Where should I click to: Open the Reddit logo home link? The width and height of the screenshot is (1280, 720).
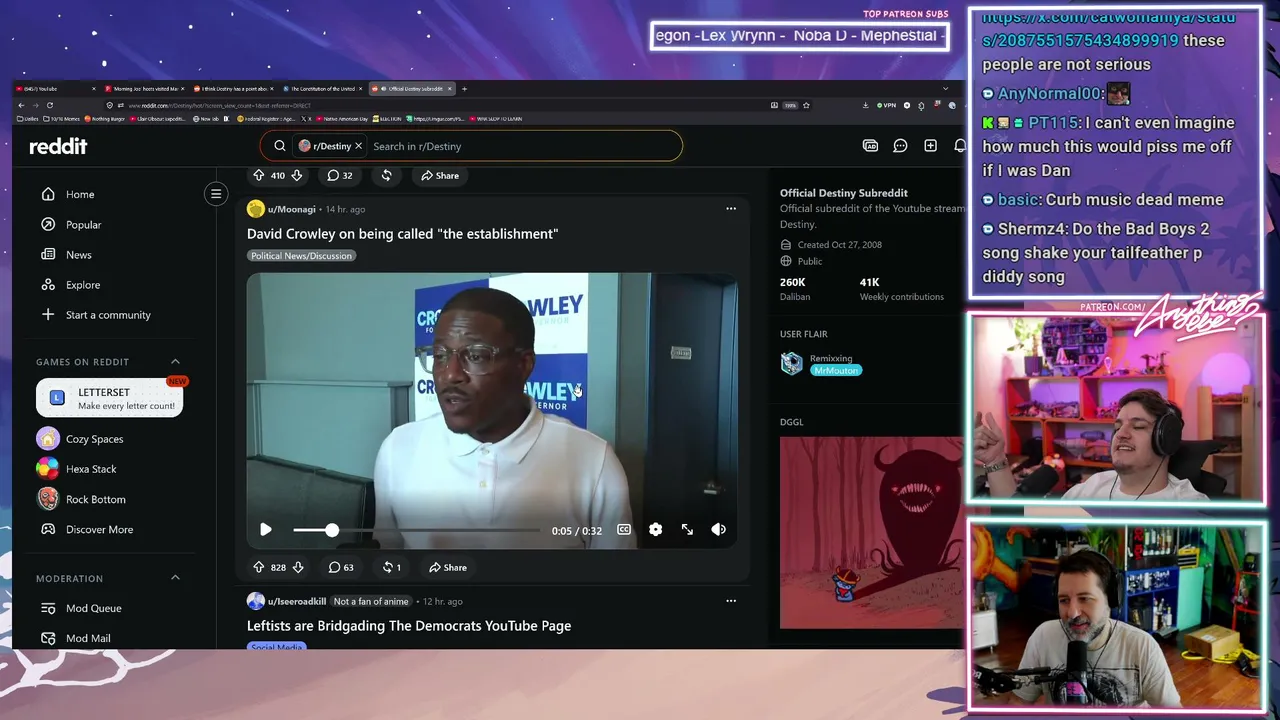tap(58, 146)
